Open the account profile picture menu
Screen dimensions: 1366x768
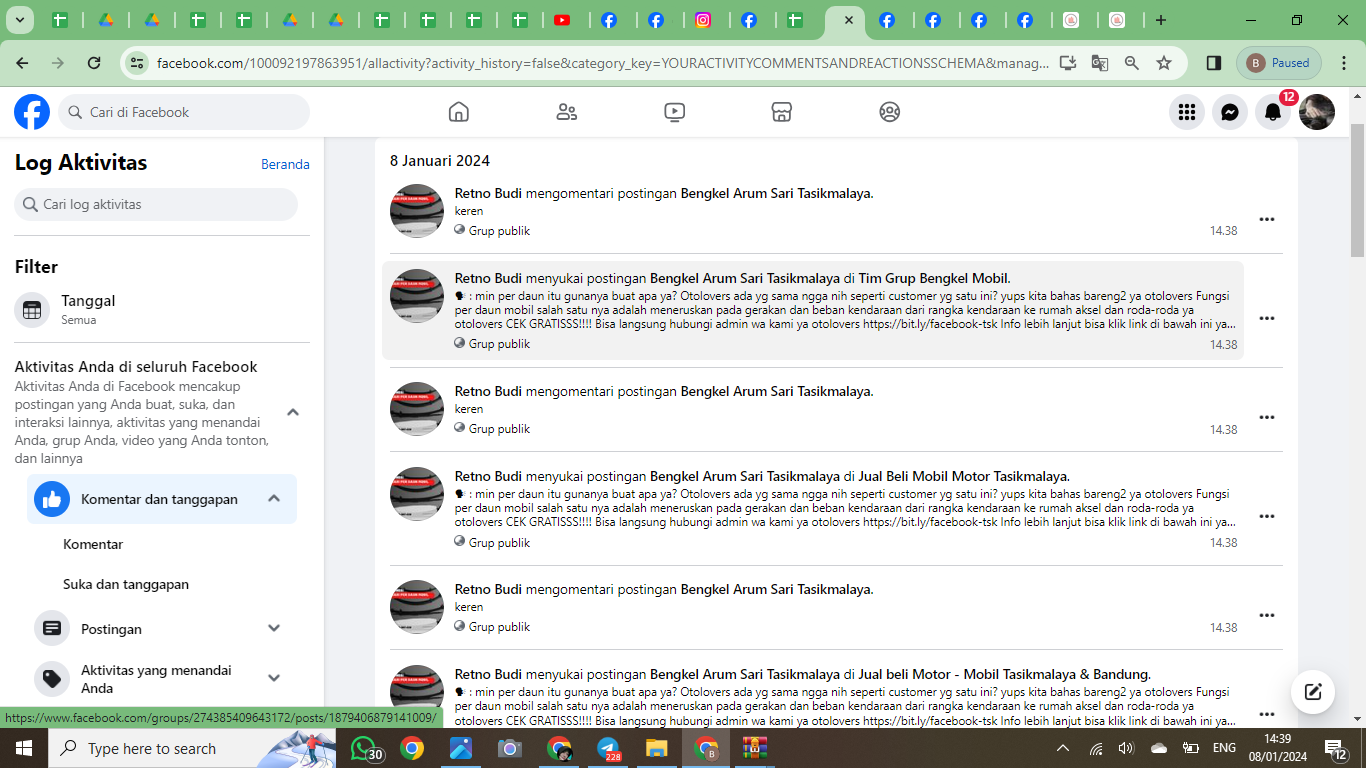coord(1317,112)
